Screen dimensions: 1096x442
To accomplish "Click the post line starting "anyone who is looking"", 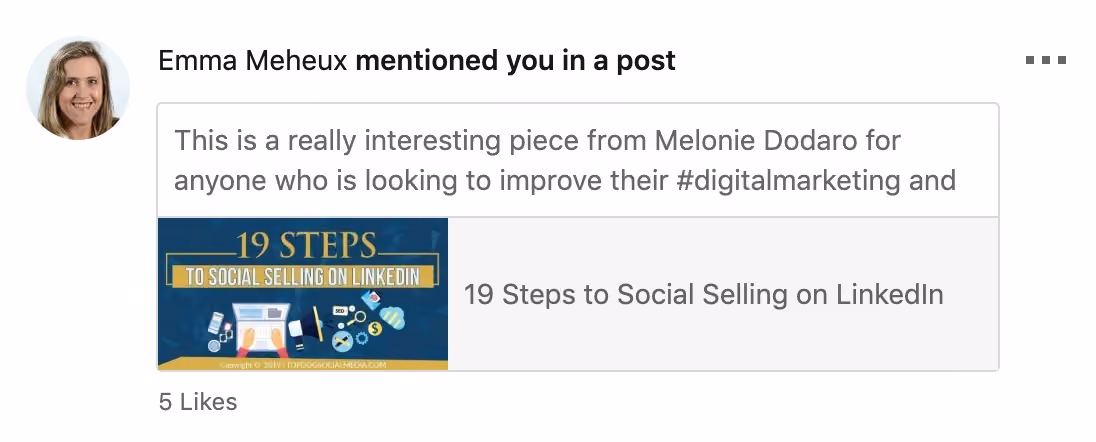I will 565,180.
